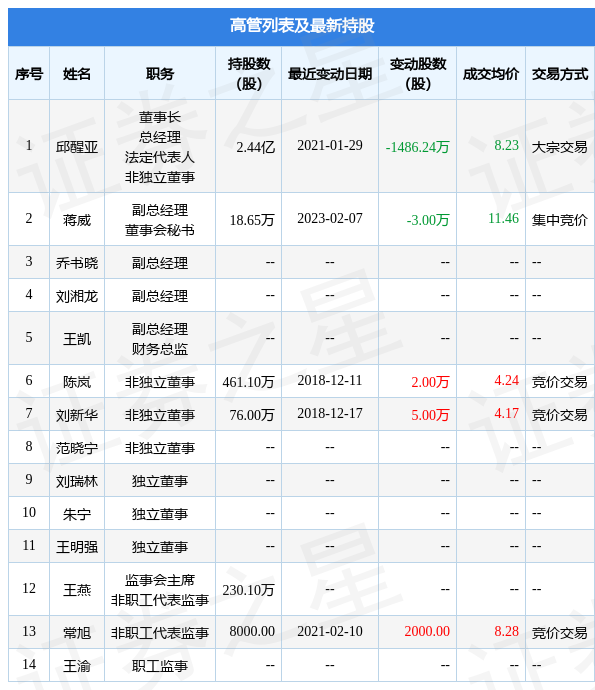Click the date 2021-01-29
This screenshot has height=690, width=595.
tap(330, 145)
